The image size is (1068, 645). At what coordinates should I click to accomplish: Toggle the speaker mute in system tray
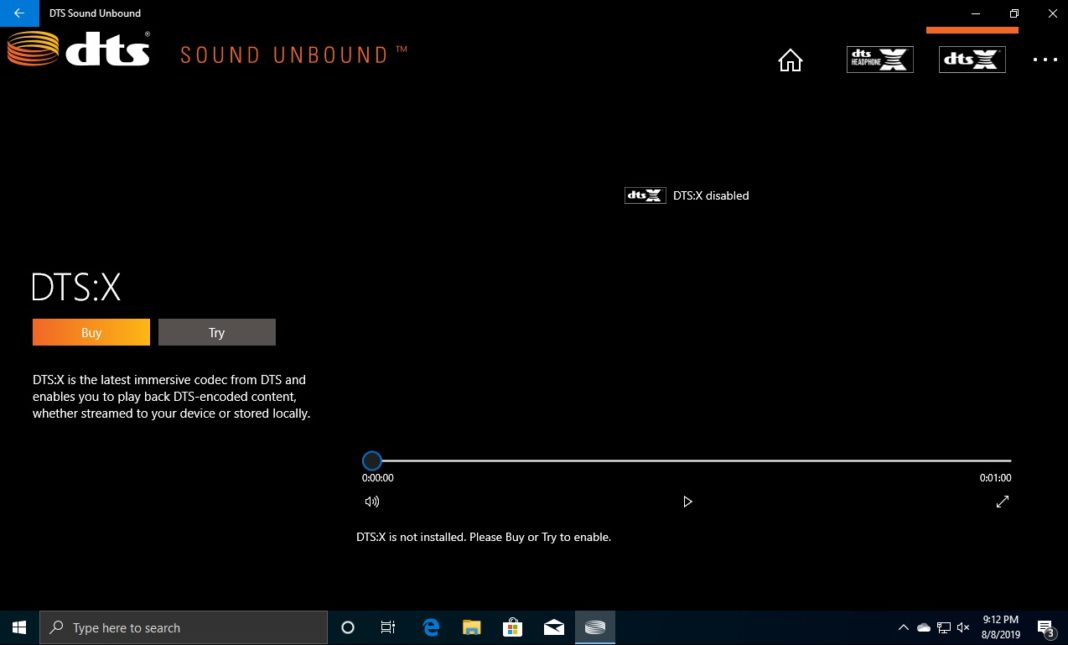click(x=962, y=627)
